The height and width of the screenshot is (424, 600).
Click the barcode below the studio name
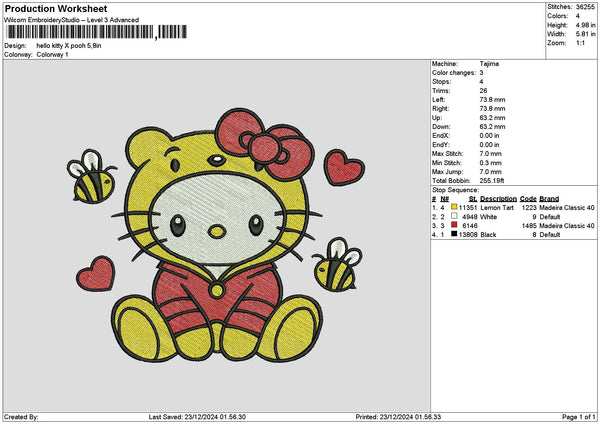[96, 32]
